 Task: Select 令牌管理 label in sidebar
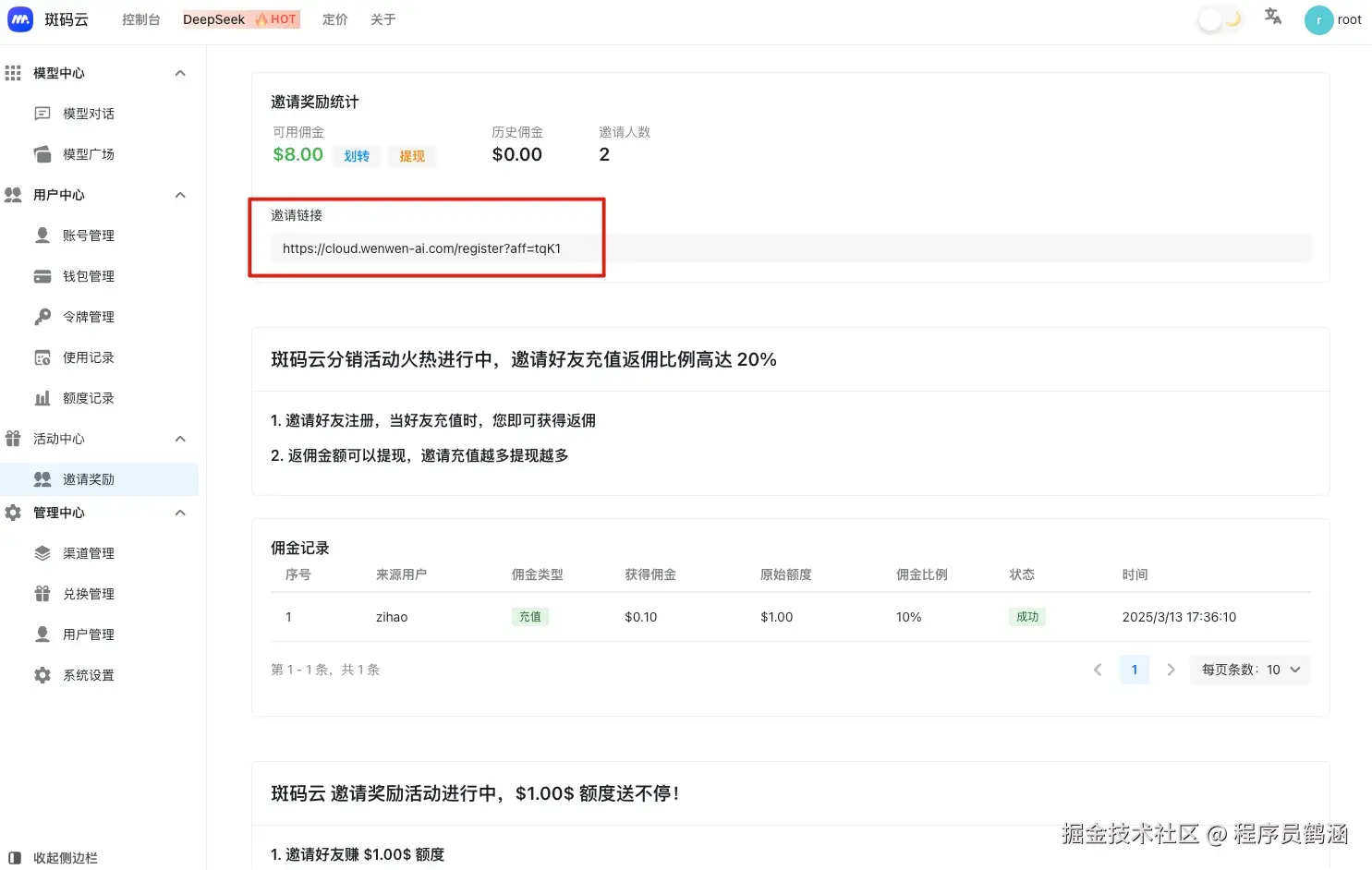click(x=89, y=317)
